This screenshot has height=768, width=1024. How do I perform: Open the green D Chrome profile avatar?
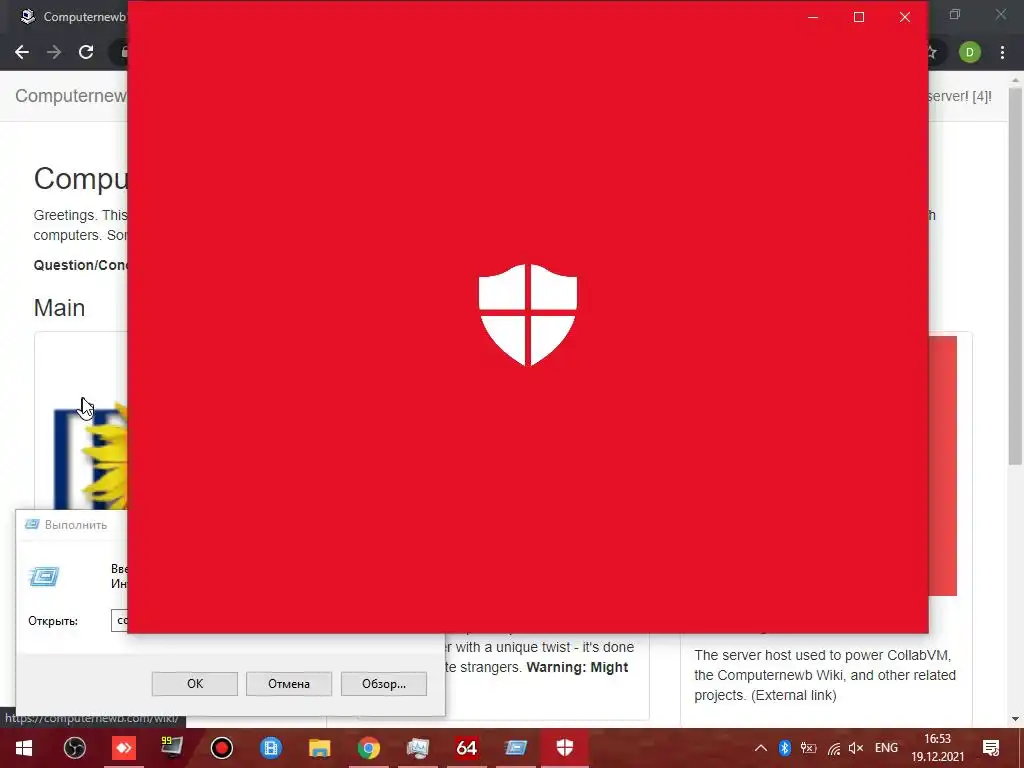(x=970, y=52)
